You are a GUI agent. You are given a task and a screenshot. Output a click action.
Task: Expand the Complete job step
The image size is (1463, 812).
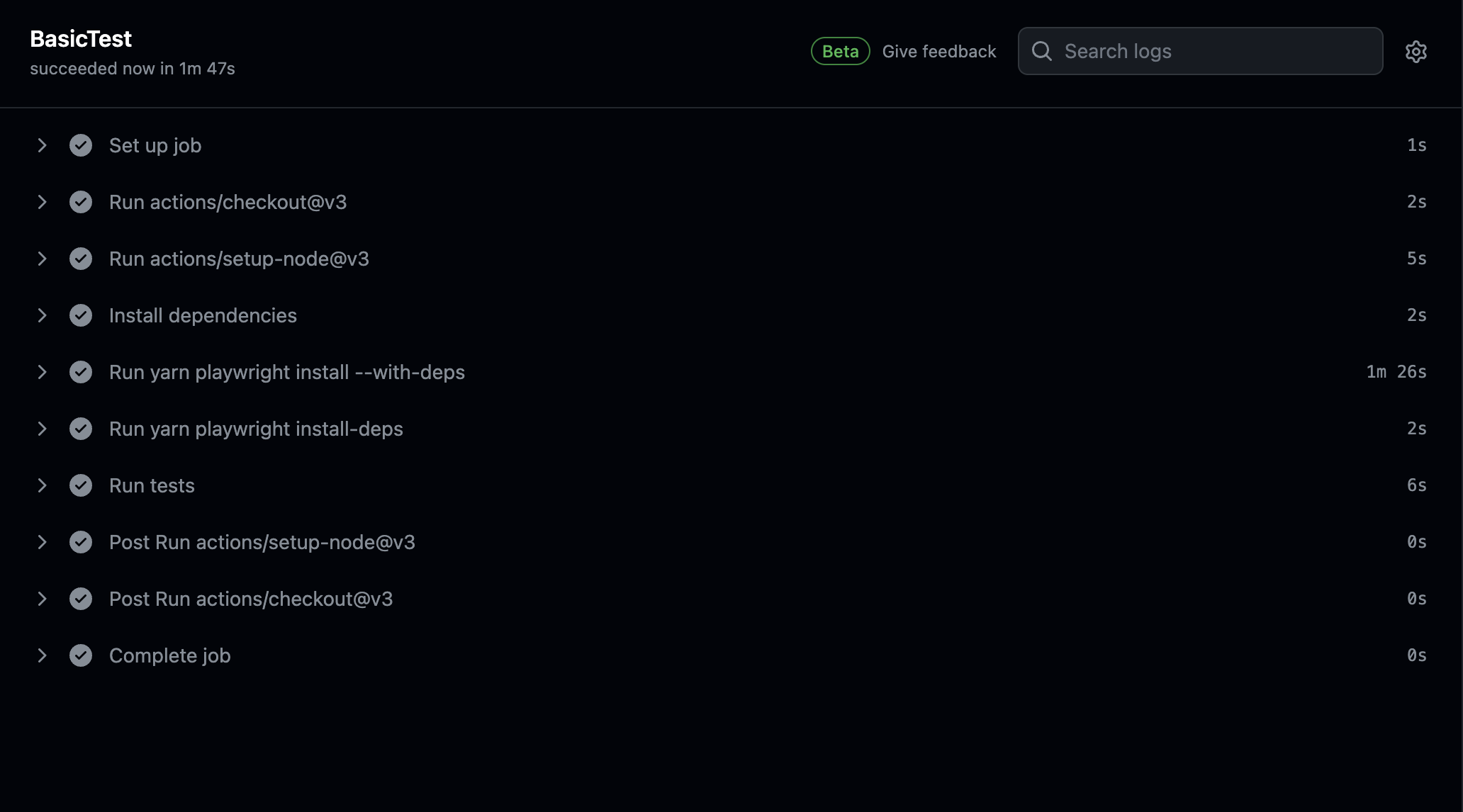coord(42,655)
